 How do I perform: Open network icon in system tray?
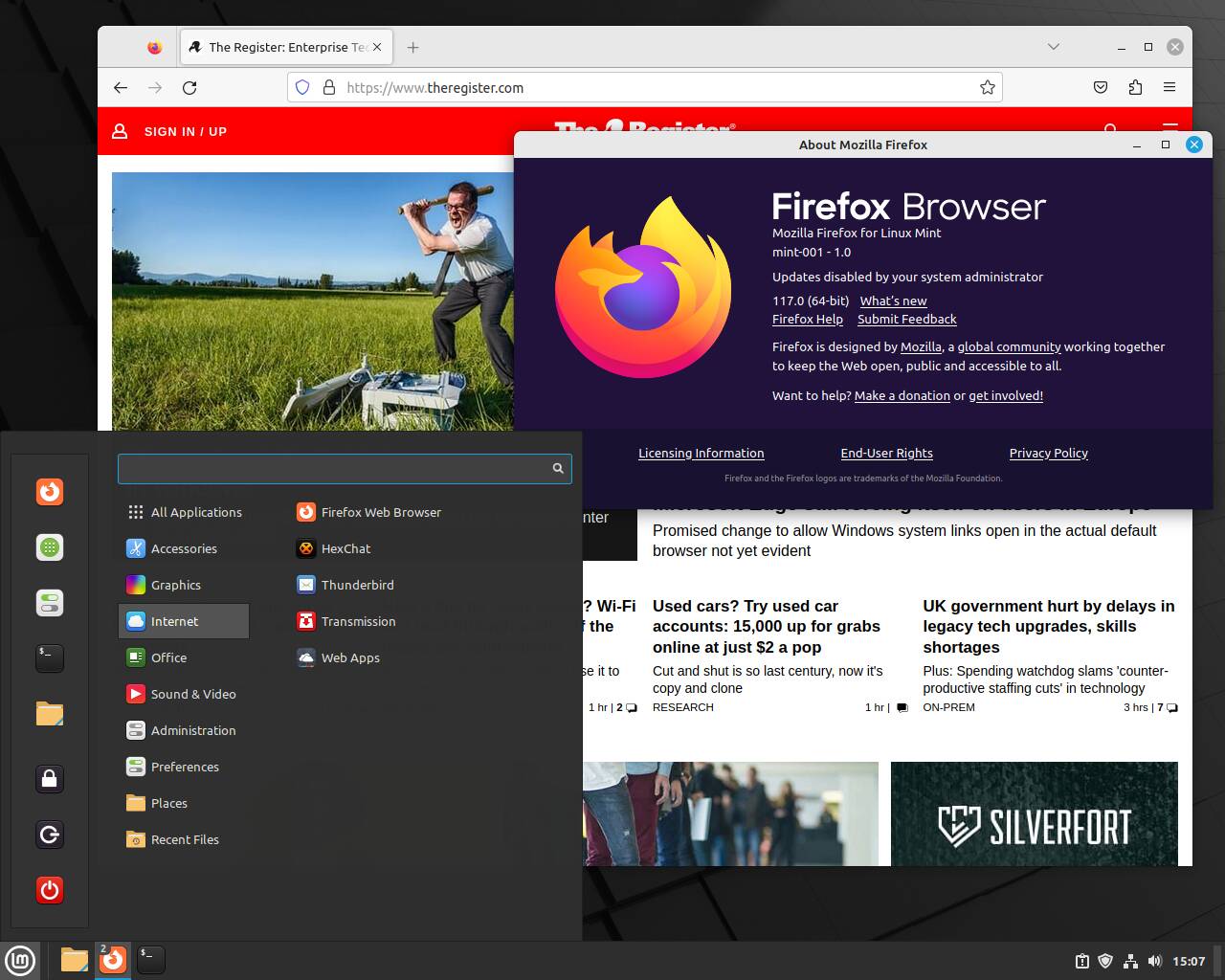pos(1130,961)
